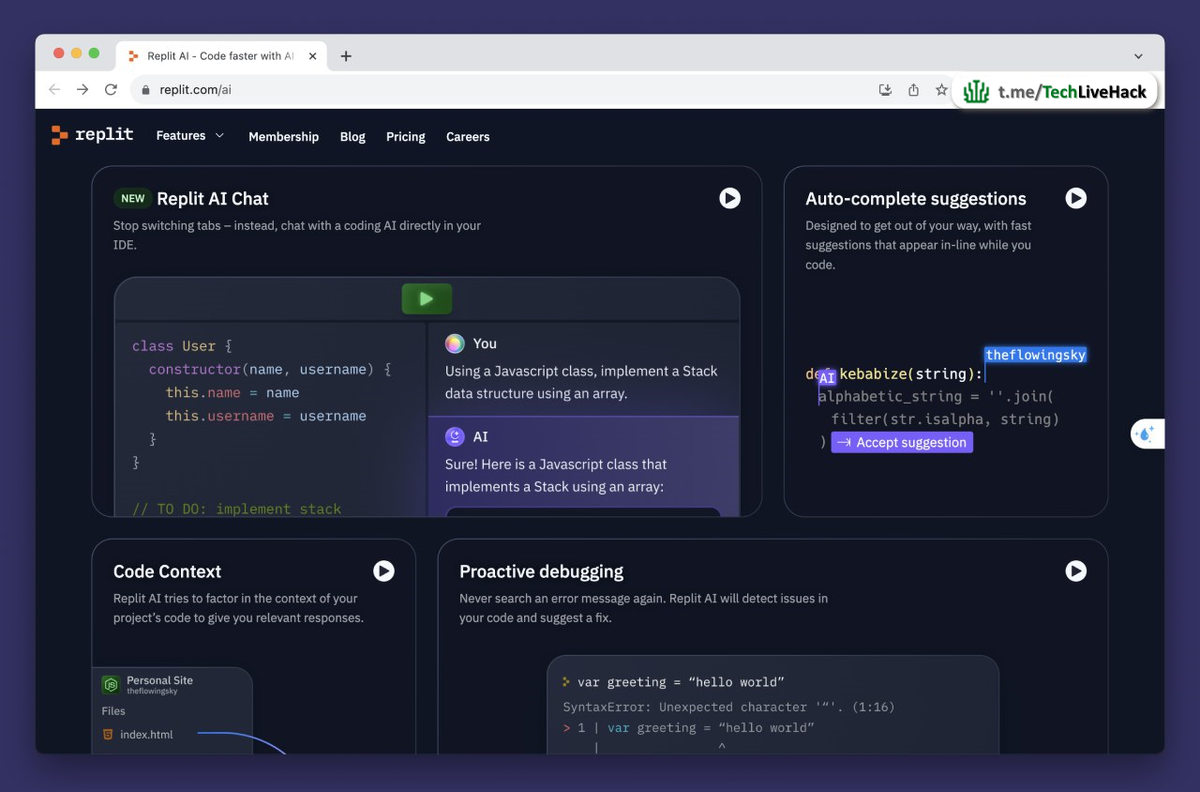Reload the replit.com/ai page
1200x792 pixels.
point(111,90)
